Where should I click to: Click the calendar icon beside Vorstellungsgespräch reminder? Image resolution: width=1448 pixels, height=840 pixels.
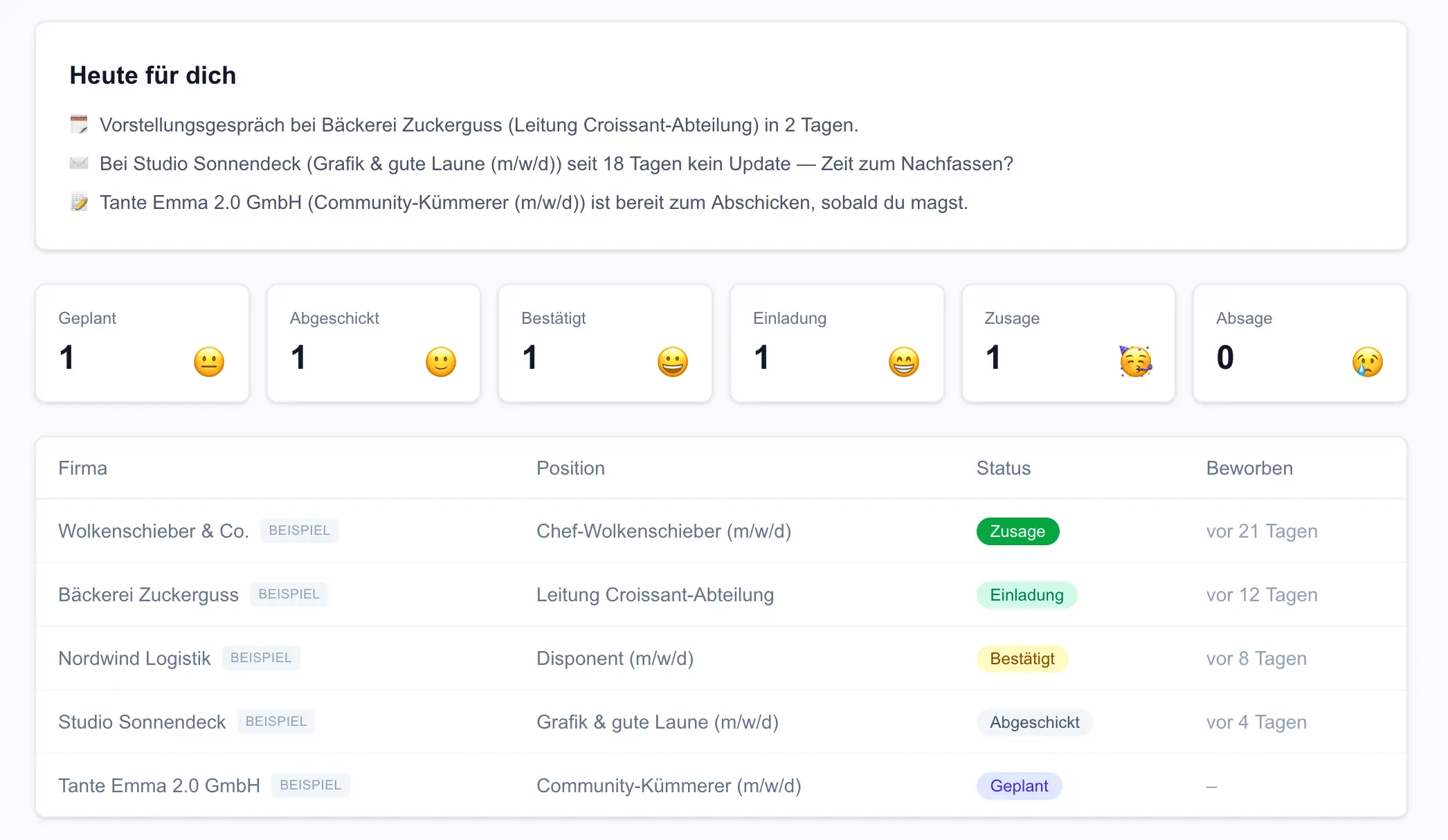coord(79,125)
